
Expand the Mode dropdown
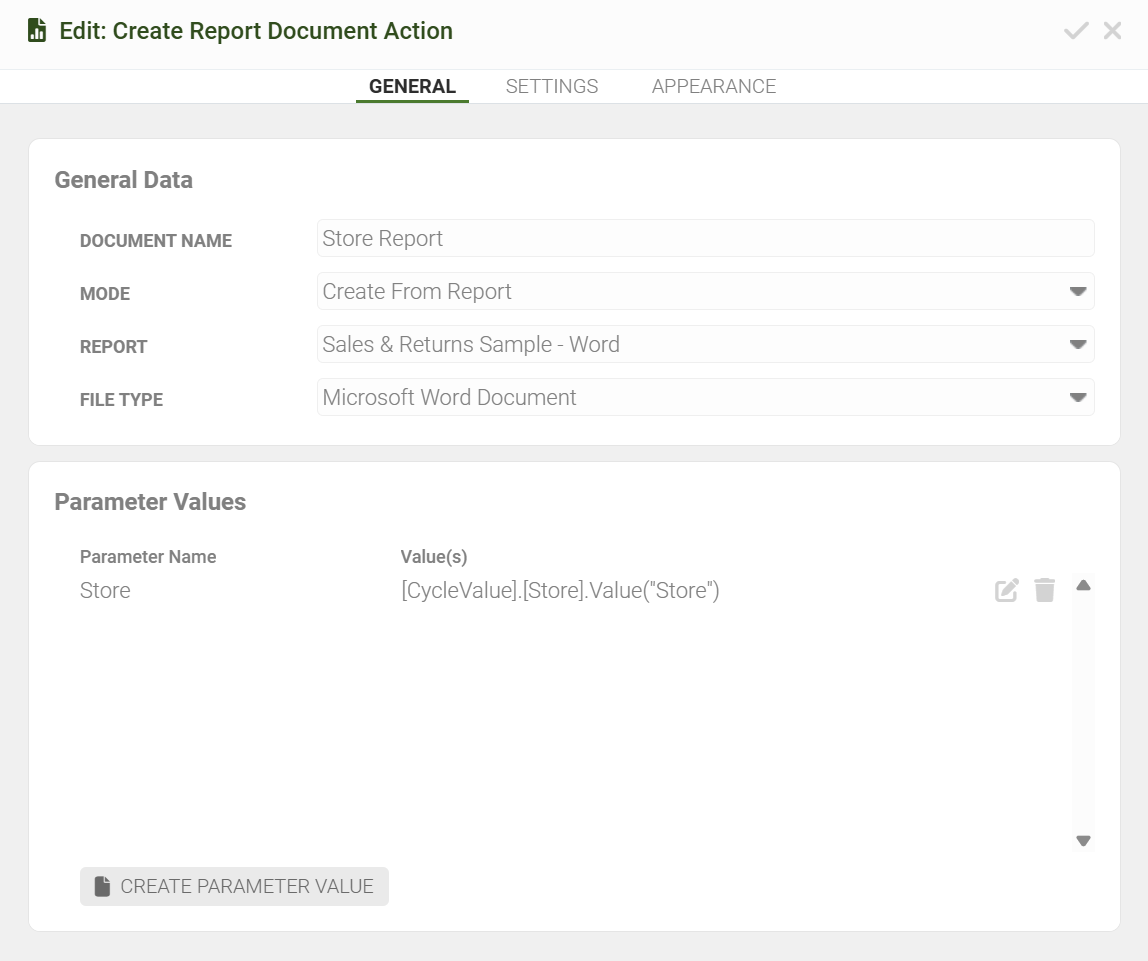(x=1077, y=292)
